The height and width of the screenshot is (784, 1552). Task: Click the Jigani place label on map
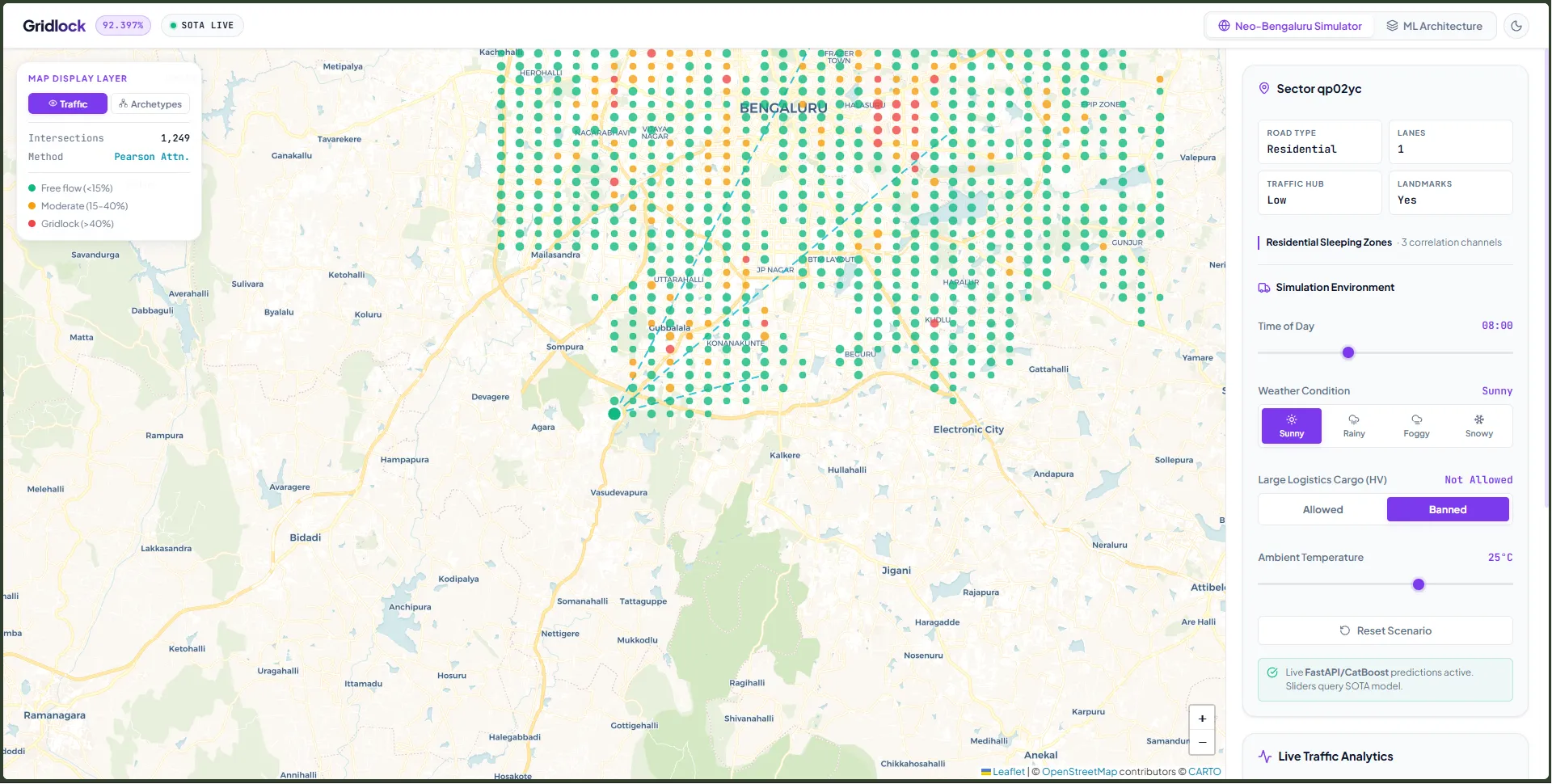(x=896, y=571)
